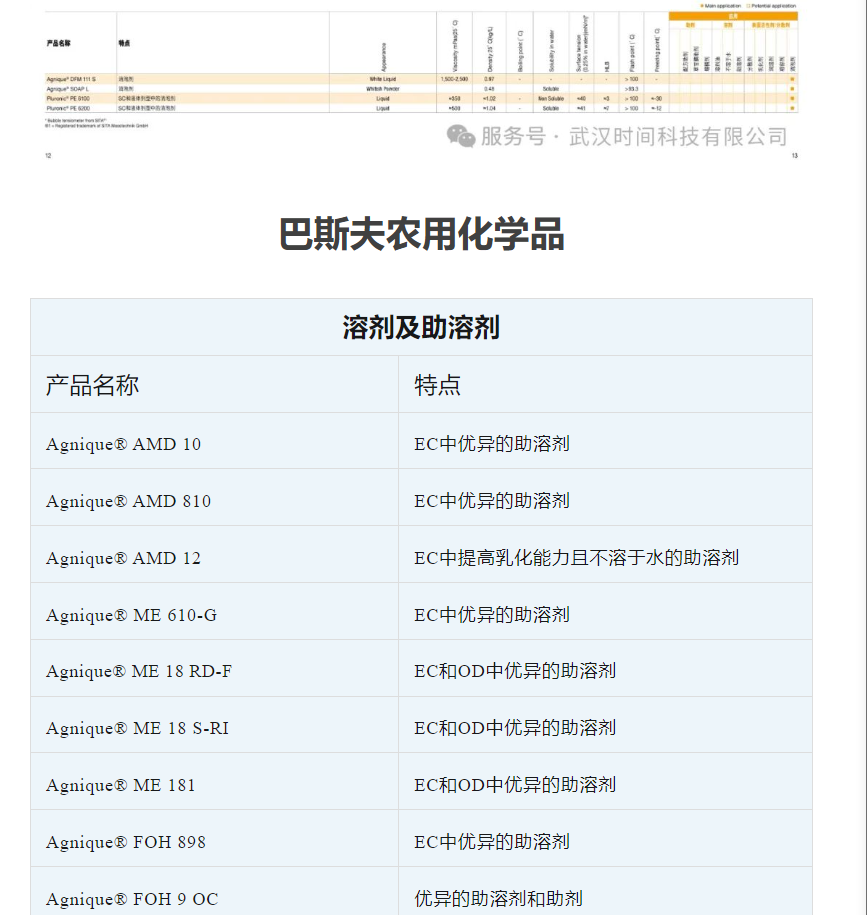
Task: Click the feature text in the ME 18 S-RI row
Action: (x=515, y=728)
